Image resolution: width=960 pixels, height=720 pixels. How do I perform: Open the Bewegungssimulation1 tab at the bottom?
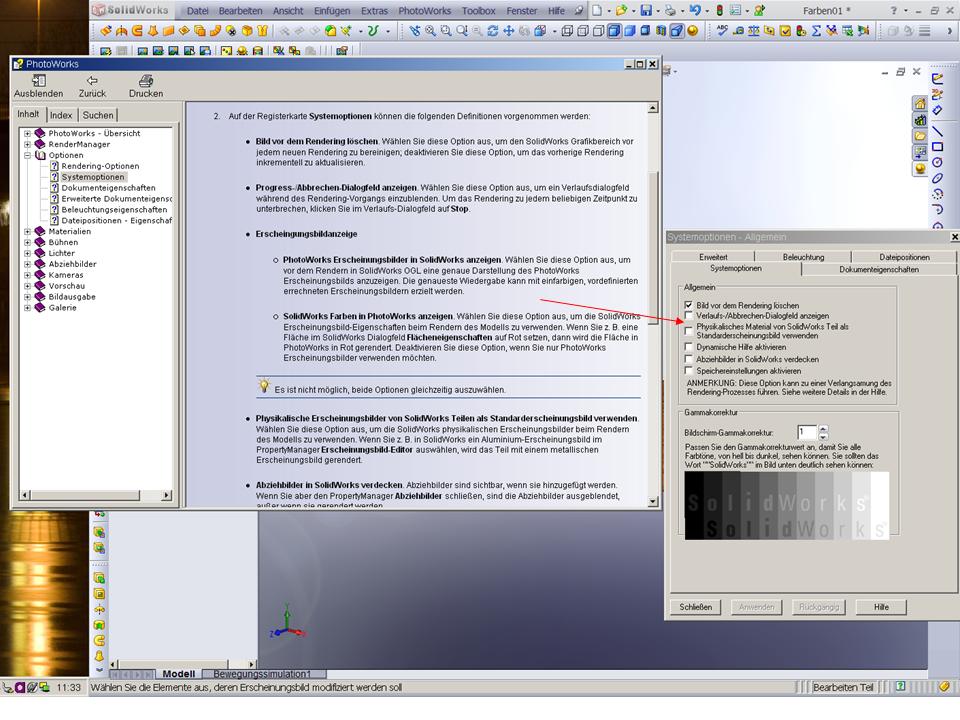262,674
